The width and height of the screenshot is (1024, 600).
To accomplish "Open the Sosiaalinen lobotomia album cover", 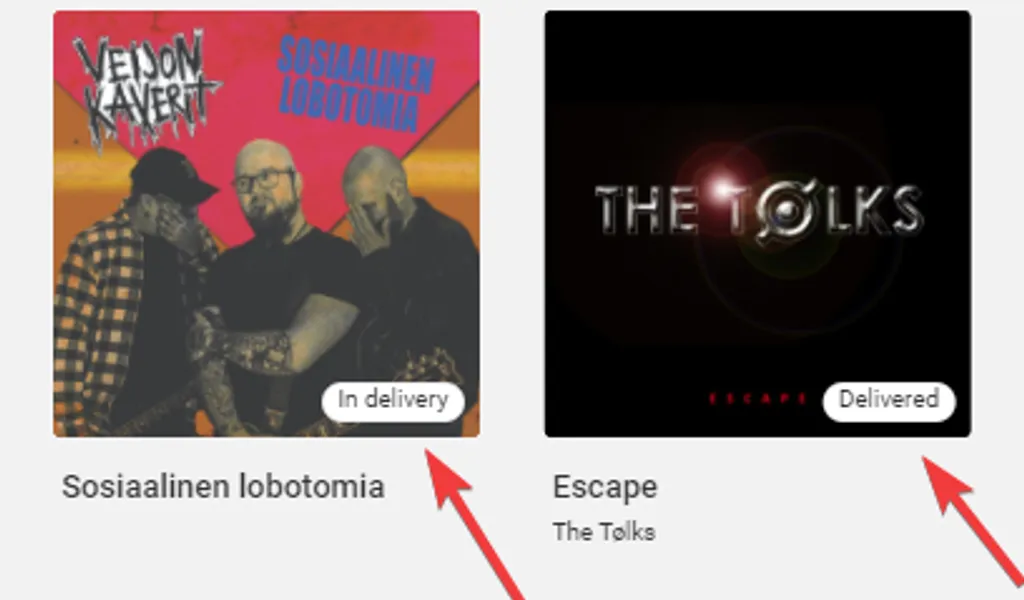I will click(x=266, y=224).
